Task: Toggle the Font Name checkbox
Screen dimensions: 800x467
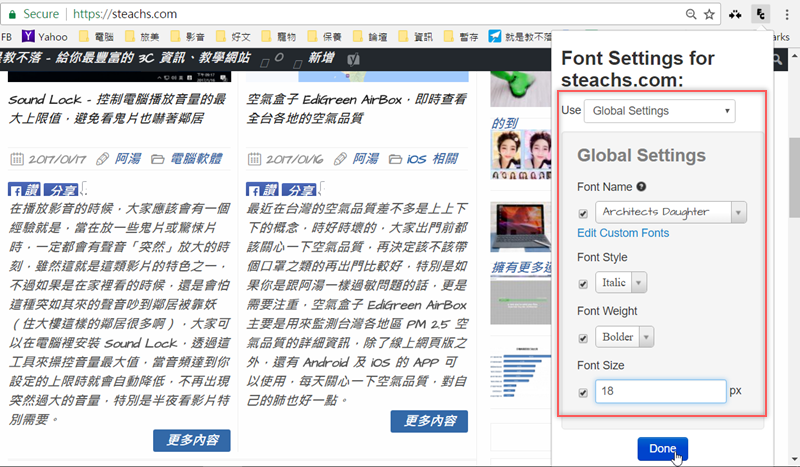Action: tap(584, 212)
